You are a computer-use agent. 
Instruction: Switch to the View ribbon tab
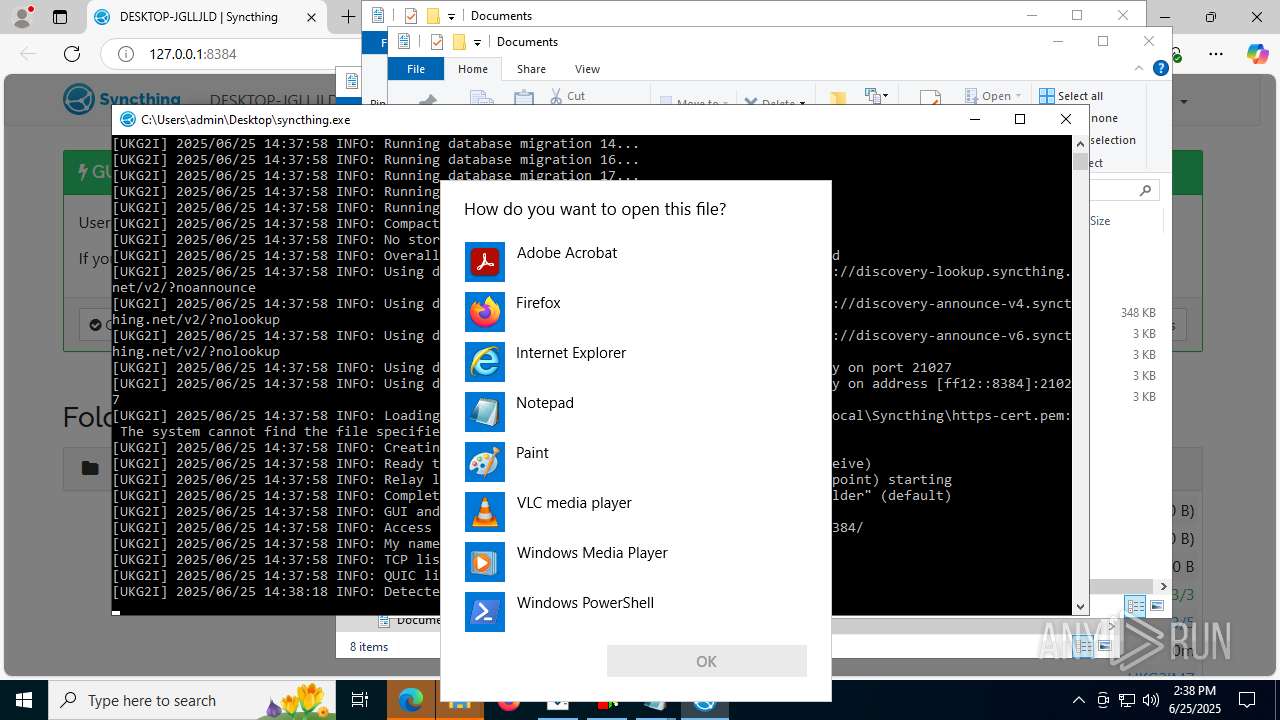[x=587, y=69]
